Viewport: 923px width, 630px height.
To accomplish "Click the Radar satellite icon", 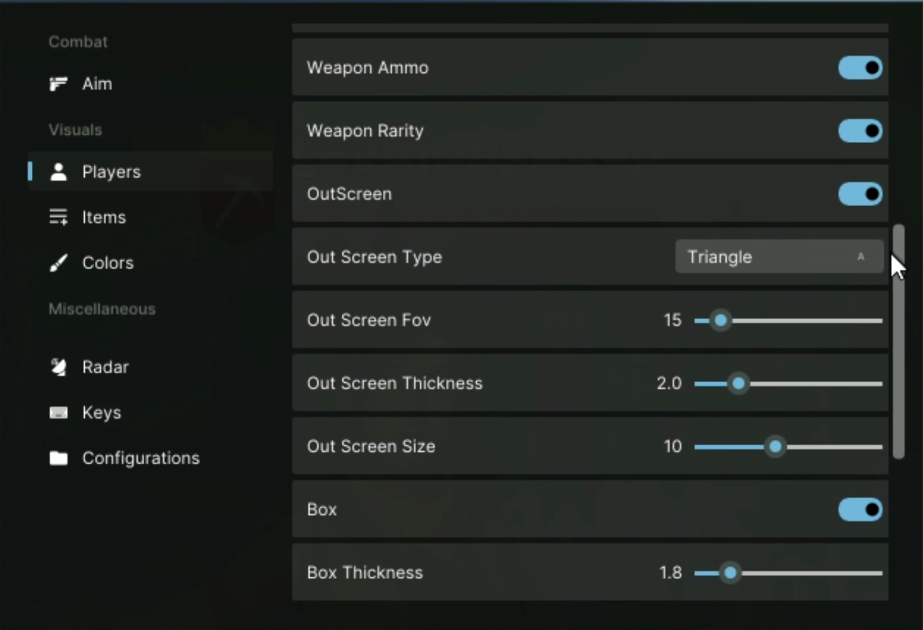I will point(59,367).
